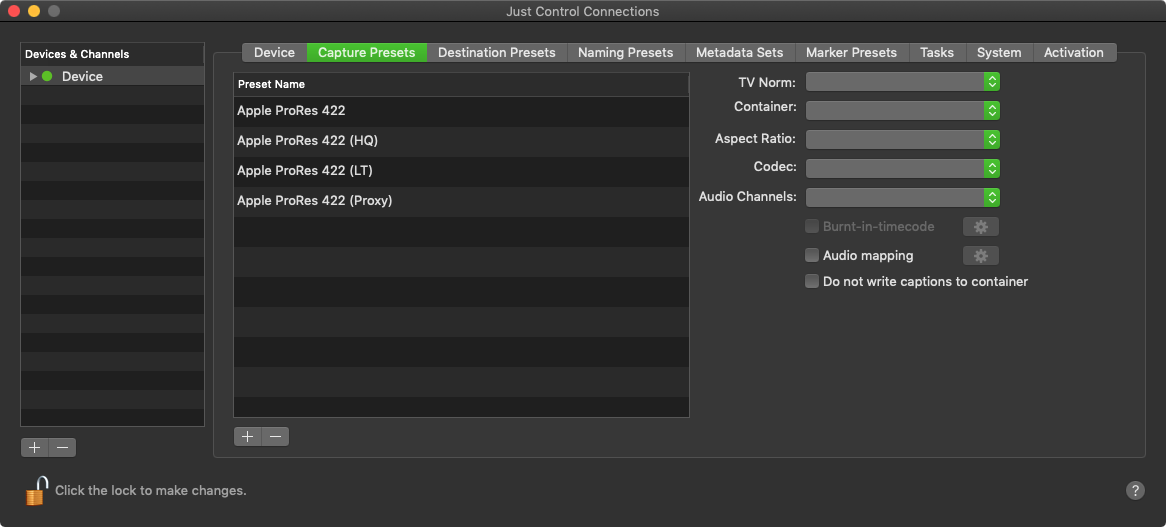Enable Audio mapping checkbox
This screenshot has width=1166, height=527.
tap(812, 256)
